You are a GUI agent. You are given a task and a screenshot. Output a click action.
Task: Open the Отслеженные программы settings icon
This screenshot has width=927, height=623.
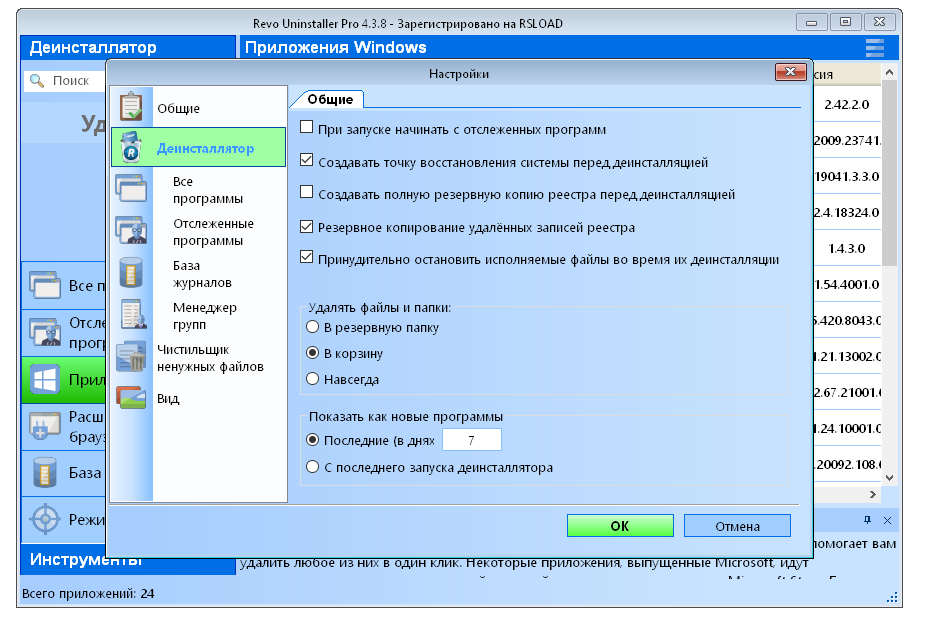(x=131, y=231)
